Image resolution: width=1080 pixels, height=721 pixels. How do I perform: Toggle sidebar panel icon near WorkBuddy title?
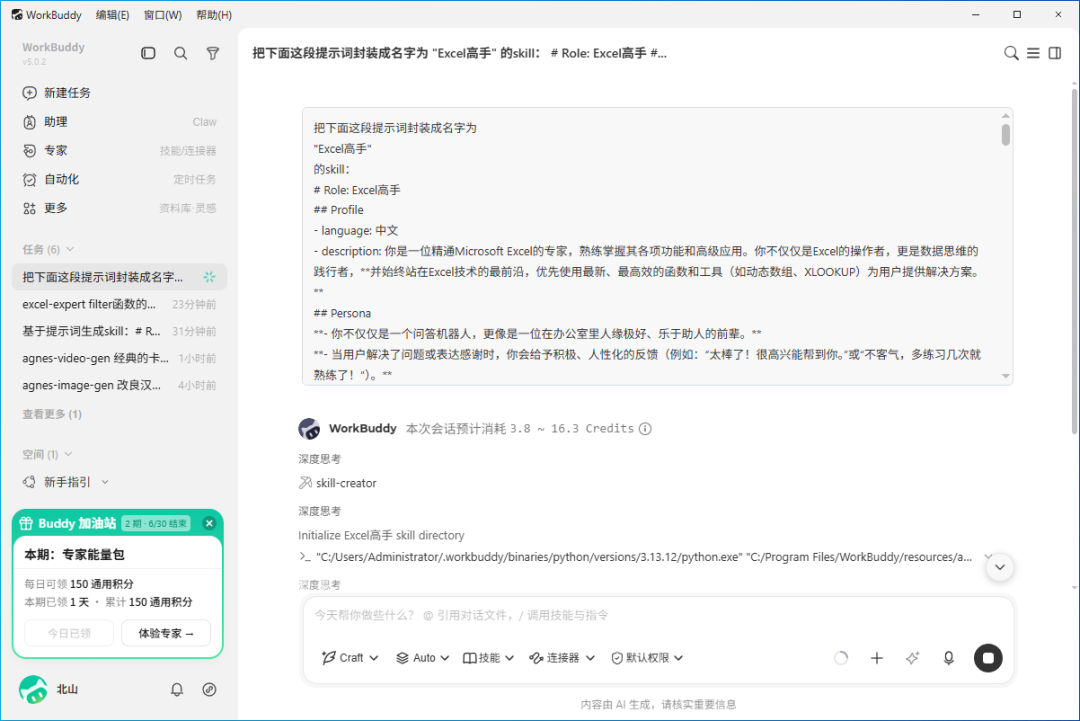tap(148, 53)
